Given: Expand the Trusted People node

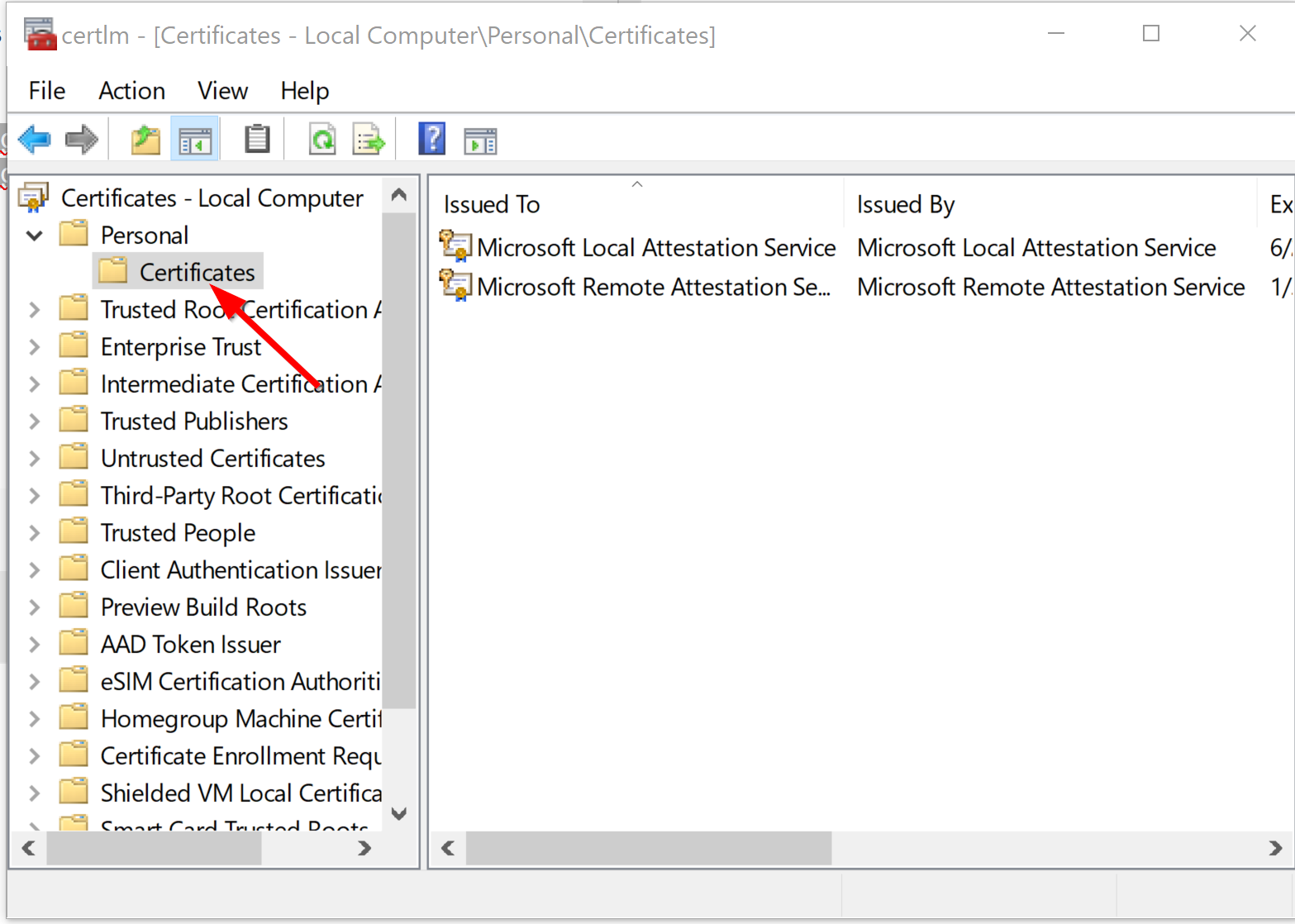Looking at the screenshot, I should pyautogui.click(x=34, y=533).
